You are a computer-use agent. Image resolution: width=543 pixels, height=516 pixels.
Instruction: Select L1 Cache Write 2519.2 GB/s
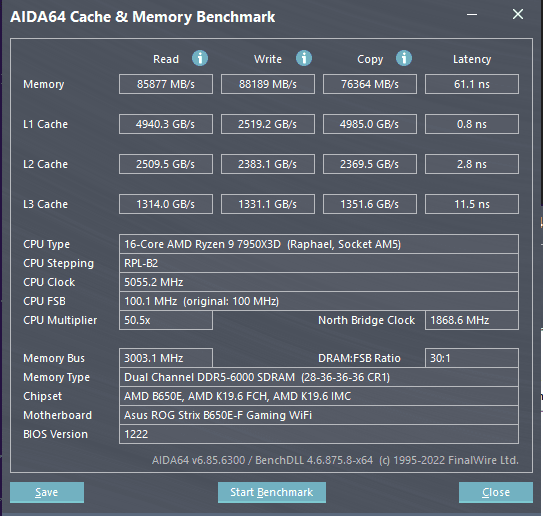[268, 124]
